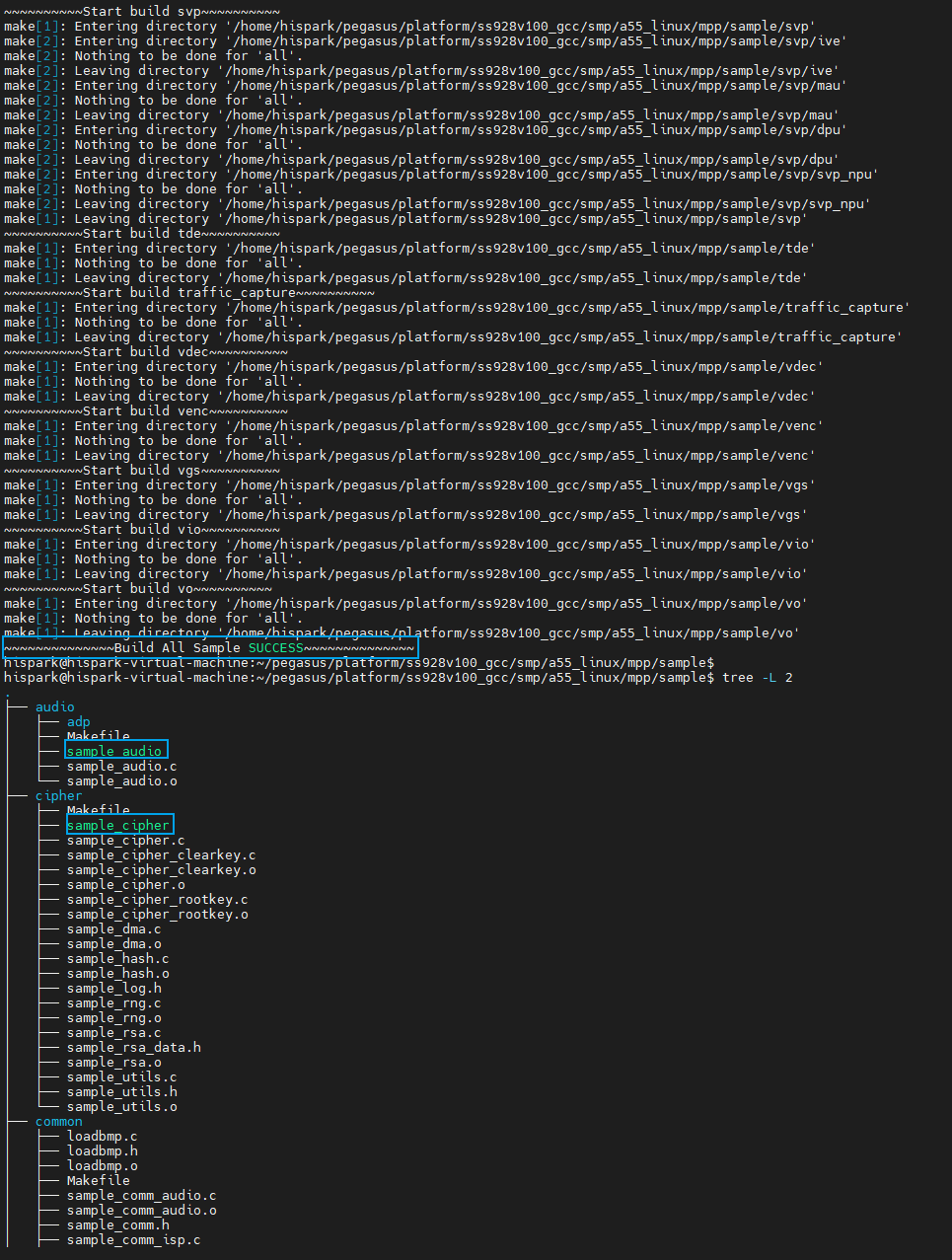Click the "audio" directory in tree output
952x1260 pixels.
(55, 706)
